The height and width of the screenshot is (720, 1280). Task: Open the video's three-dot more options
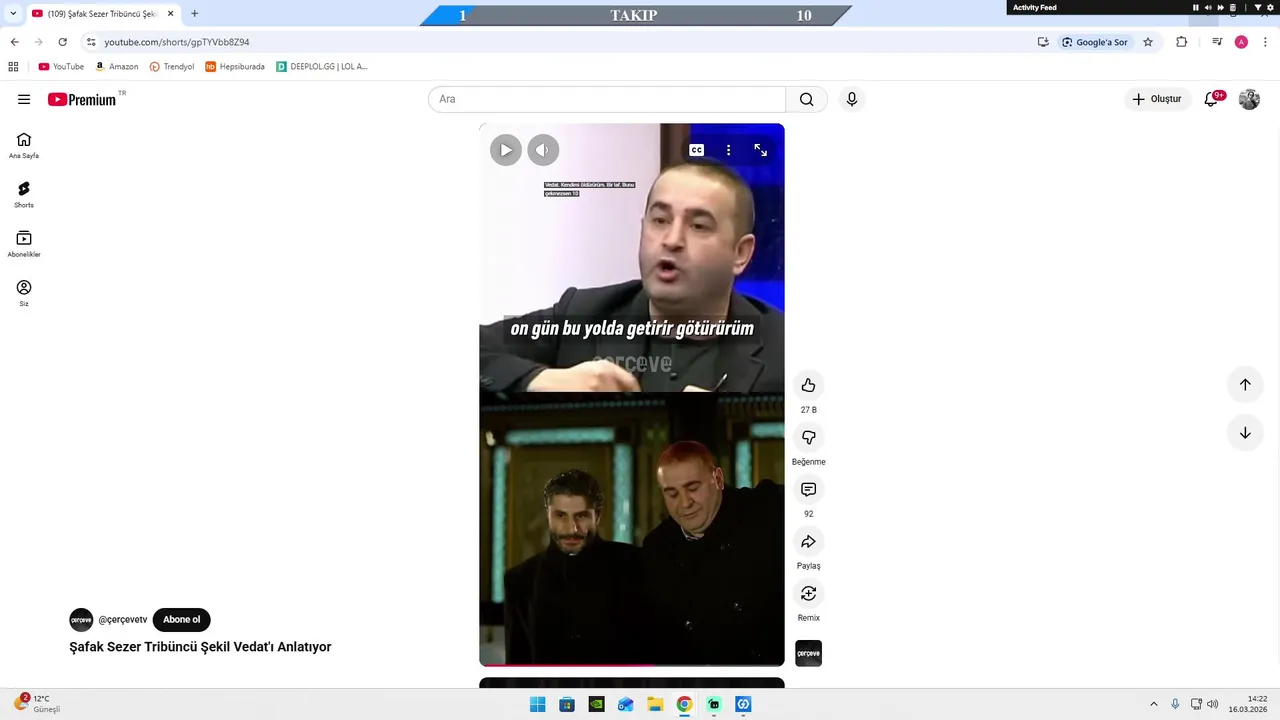coord(728,150)
